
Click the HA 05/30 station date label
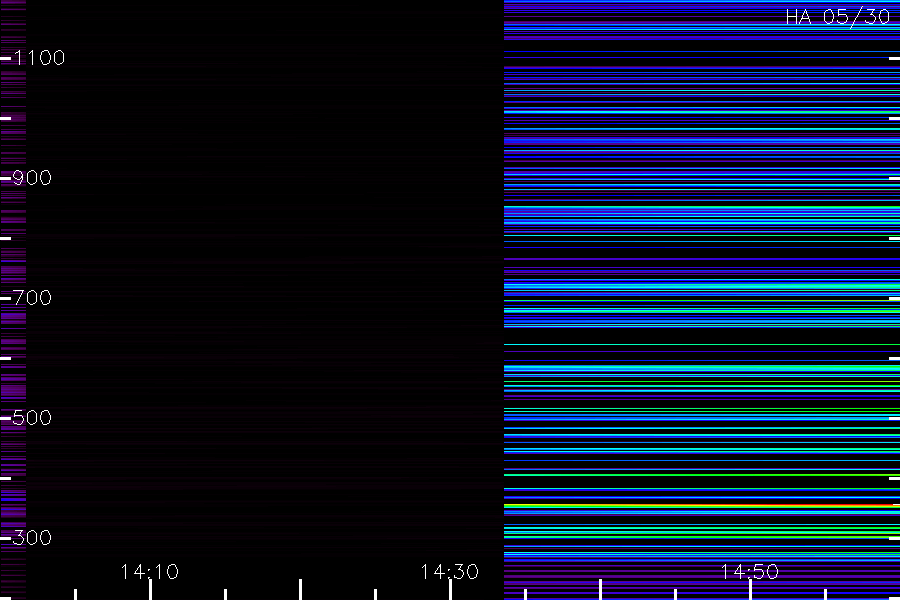[838, 17]
